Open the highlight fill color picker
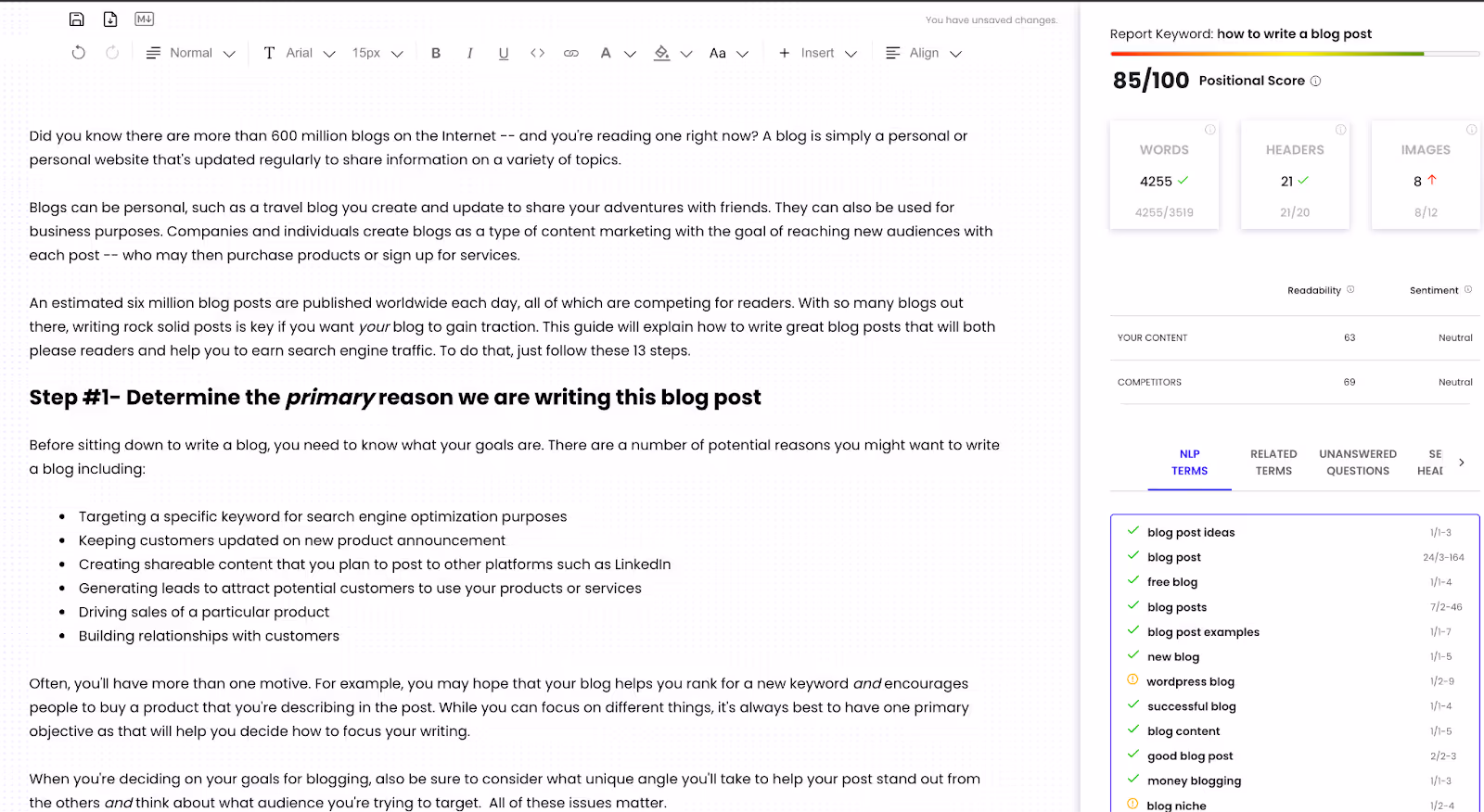 673,53
